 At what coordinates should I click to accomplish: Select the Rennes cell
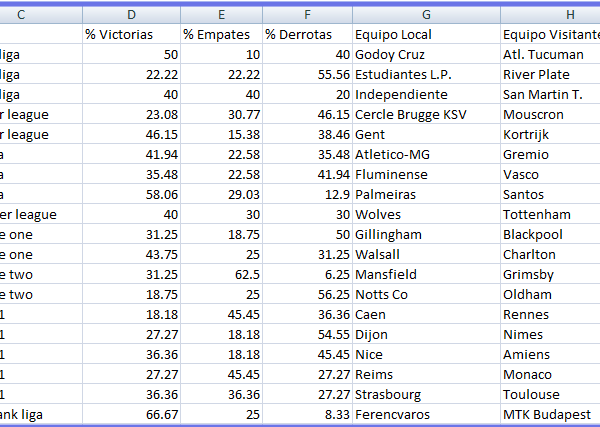pos(550,314)
